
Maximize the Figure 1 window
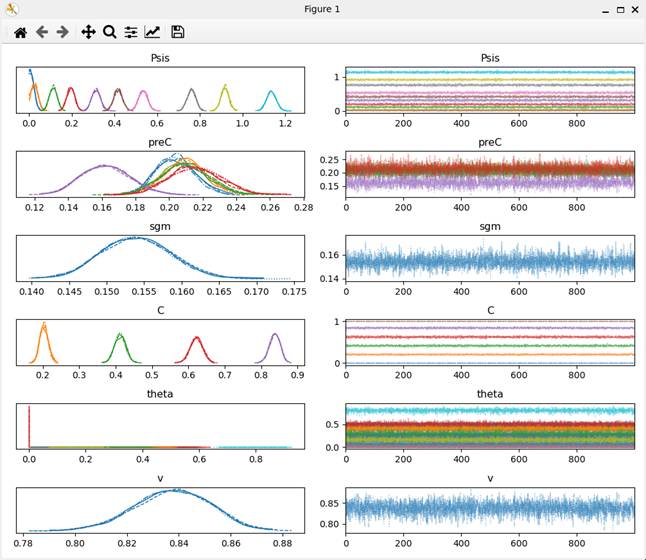point(620,9)
